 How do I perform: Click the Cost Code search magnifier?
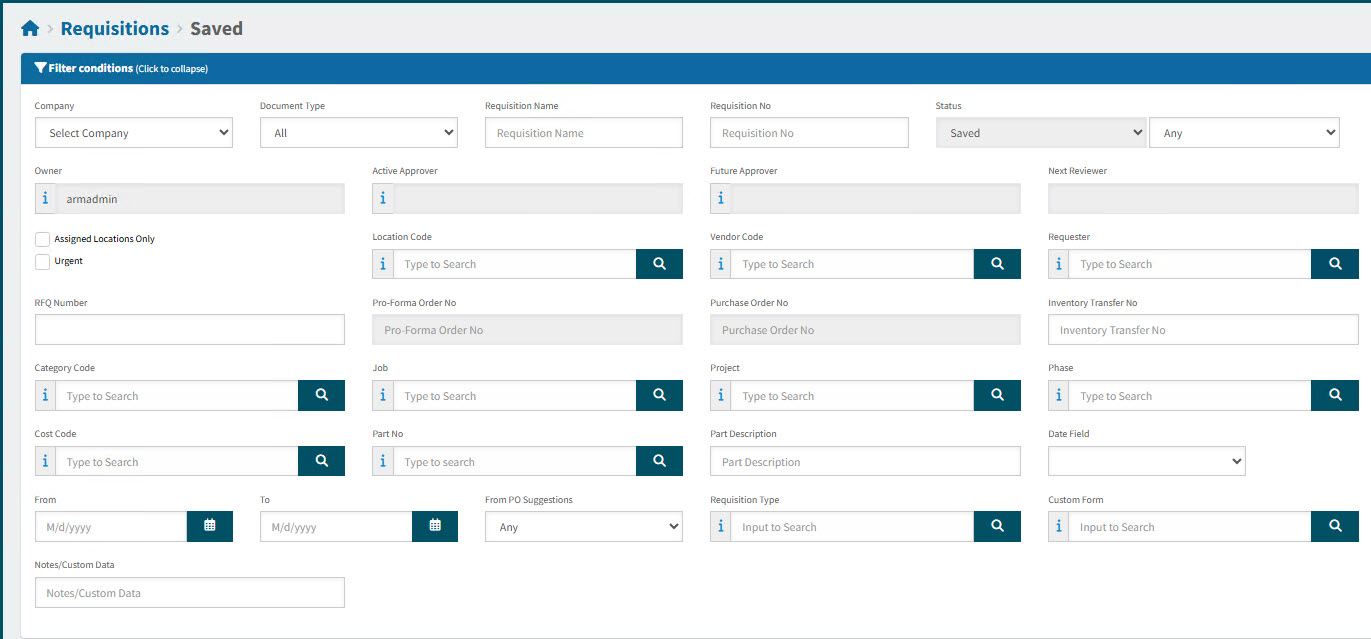(x=320, y=460)
